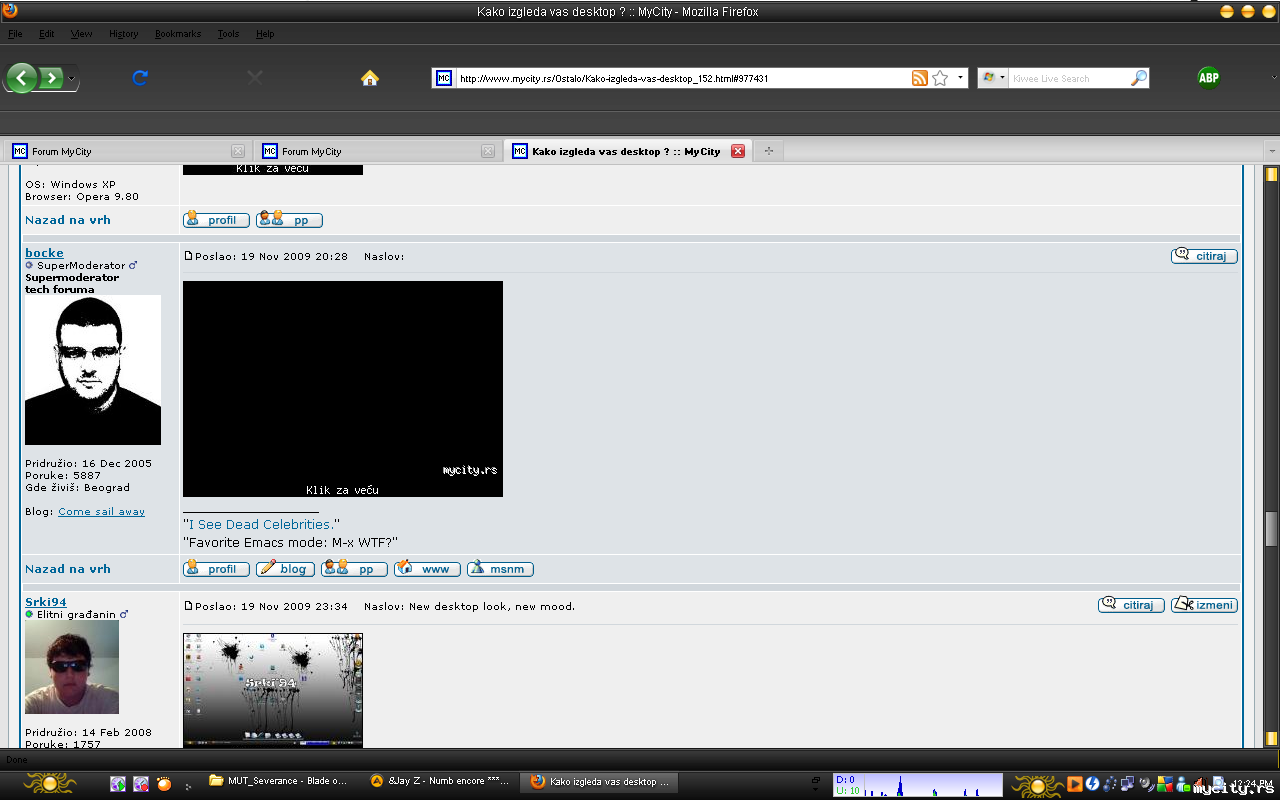Launch the first quick-launch globe icon

pos(118,784)
